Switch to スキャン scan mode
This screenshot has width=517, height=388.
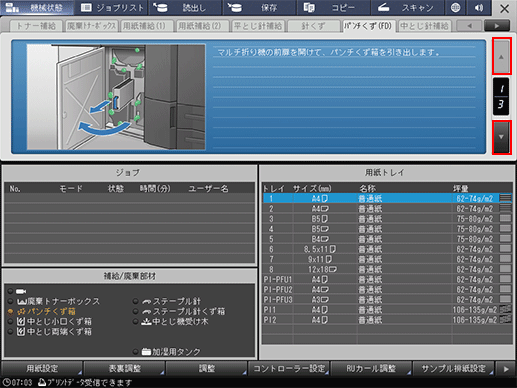coord(407,8)
